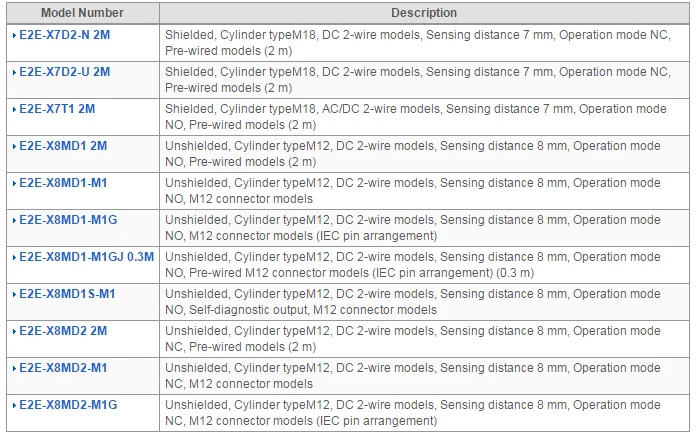Click the E2E-X8MD1S-M1 self-diagnostic output description

pyautogui.click(x=412, y=302)
